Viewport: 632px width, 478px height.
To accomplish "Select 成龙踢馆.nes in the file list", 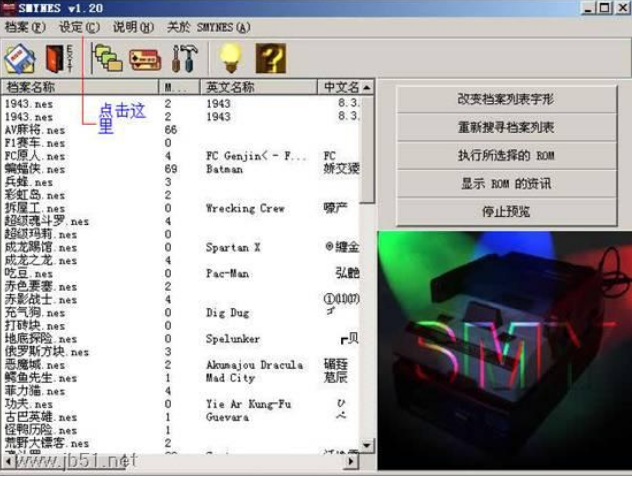I will tap(41, 247).
